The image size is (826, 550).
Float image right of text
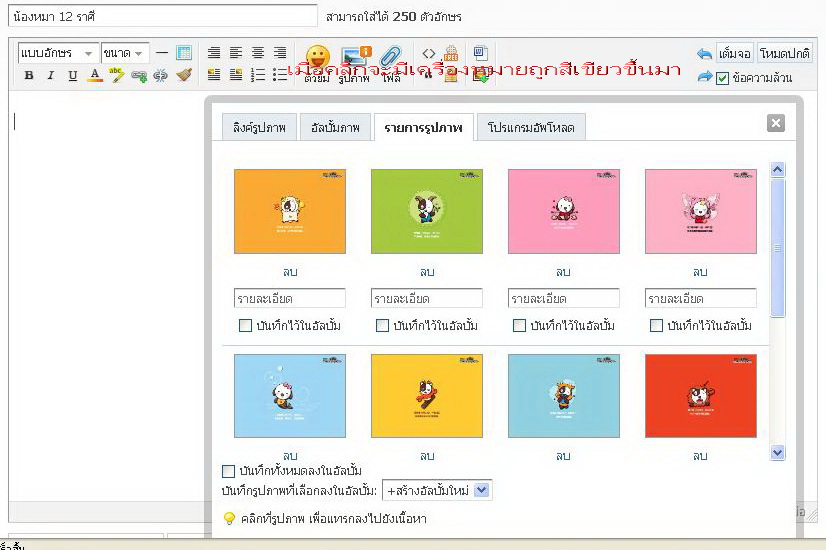[x=236, y=75]
